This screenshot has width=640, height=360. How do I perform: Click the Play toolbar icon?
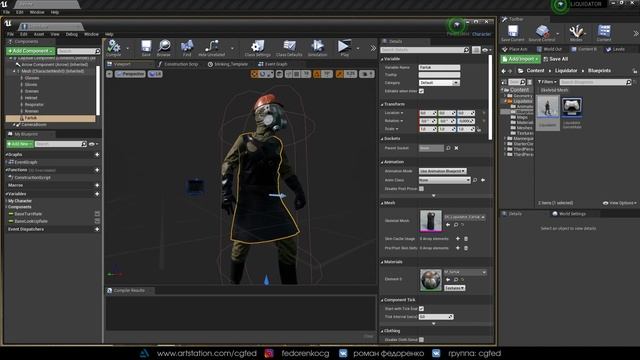344,48
